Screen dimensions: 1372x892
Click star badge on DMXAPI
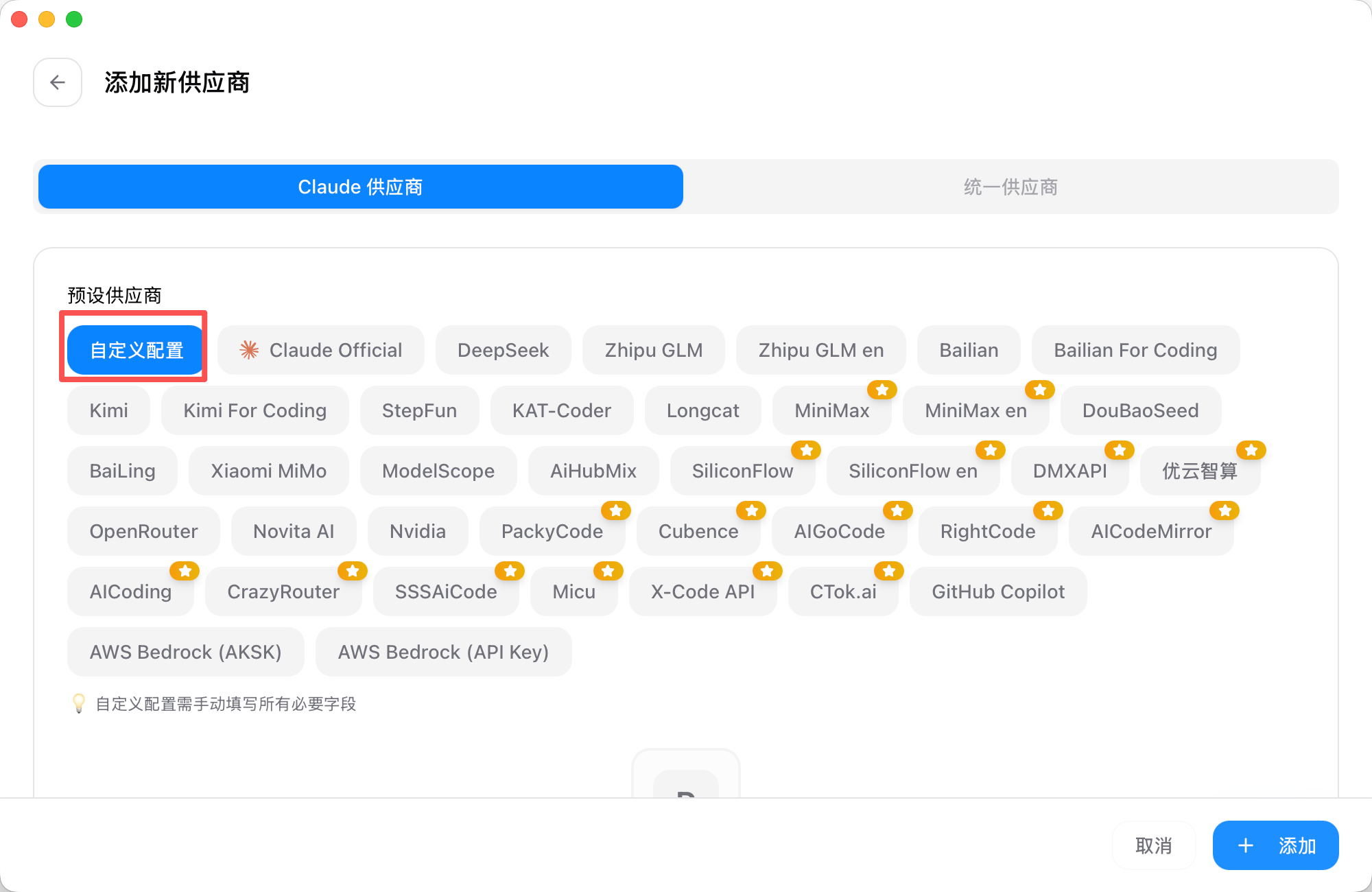1120,450
